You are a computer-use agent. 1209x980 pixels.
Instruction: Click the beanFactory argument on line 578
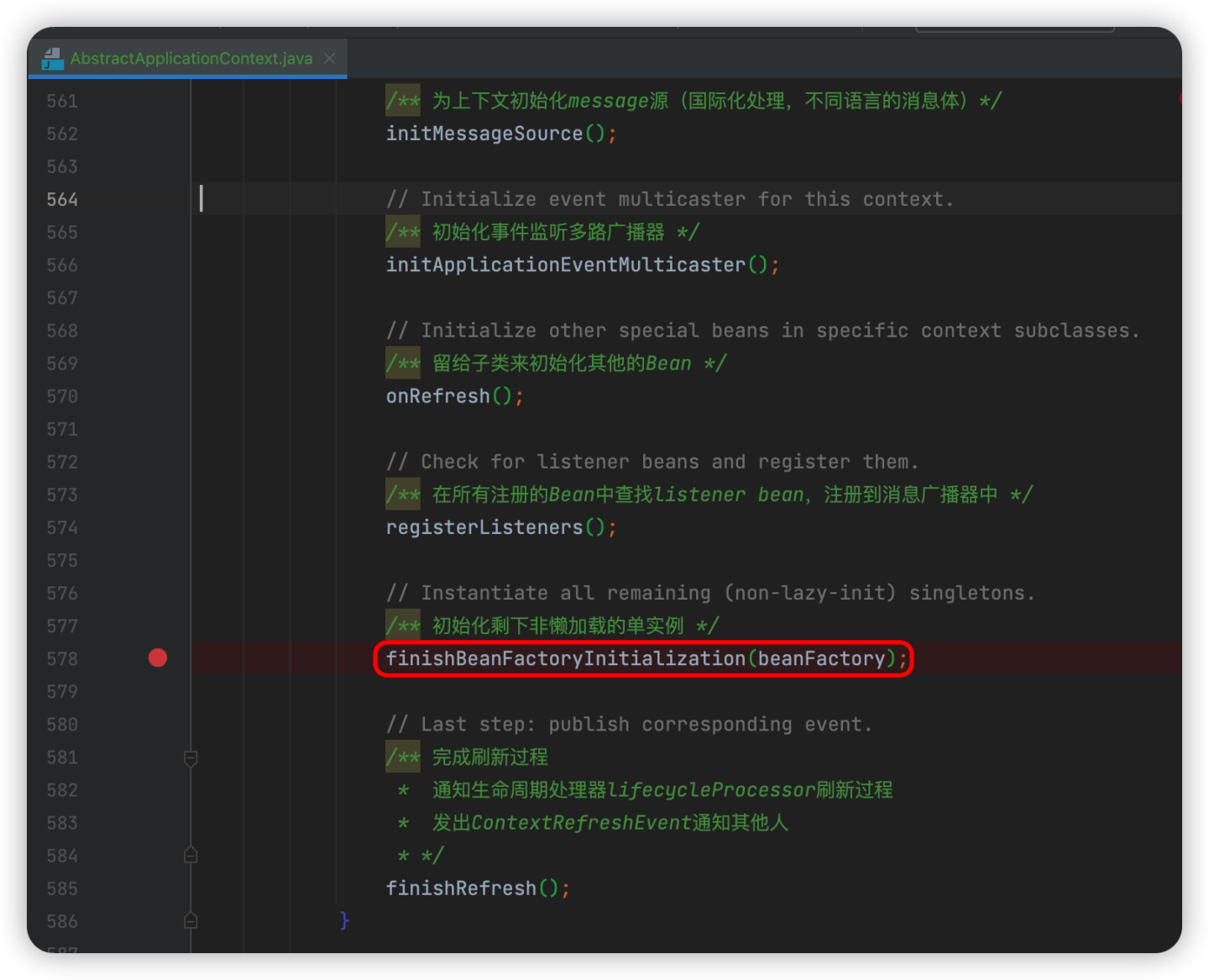point(821,658)
